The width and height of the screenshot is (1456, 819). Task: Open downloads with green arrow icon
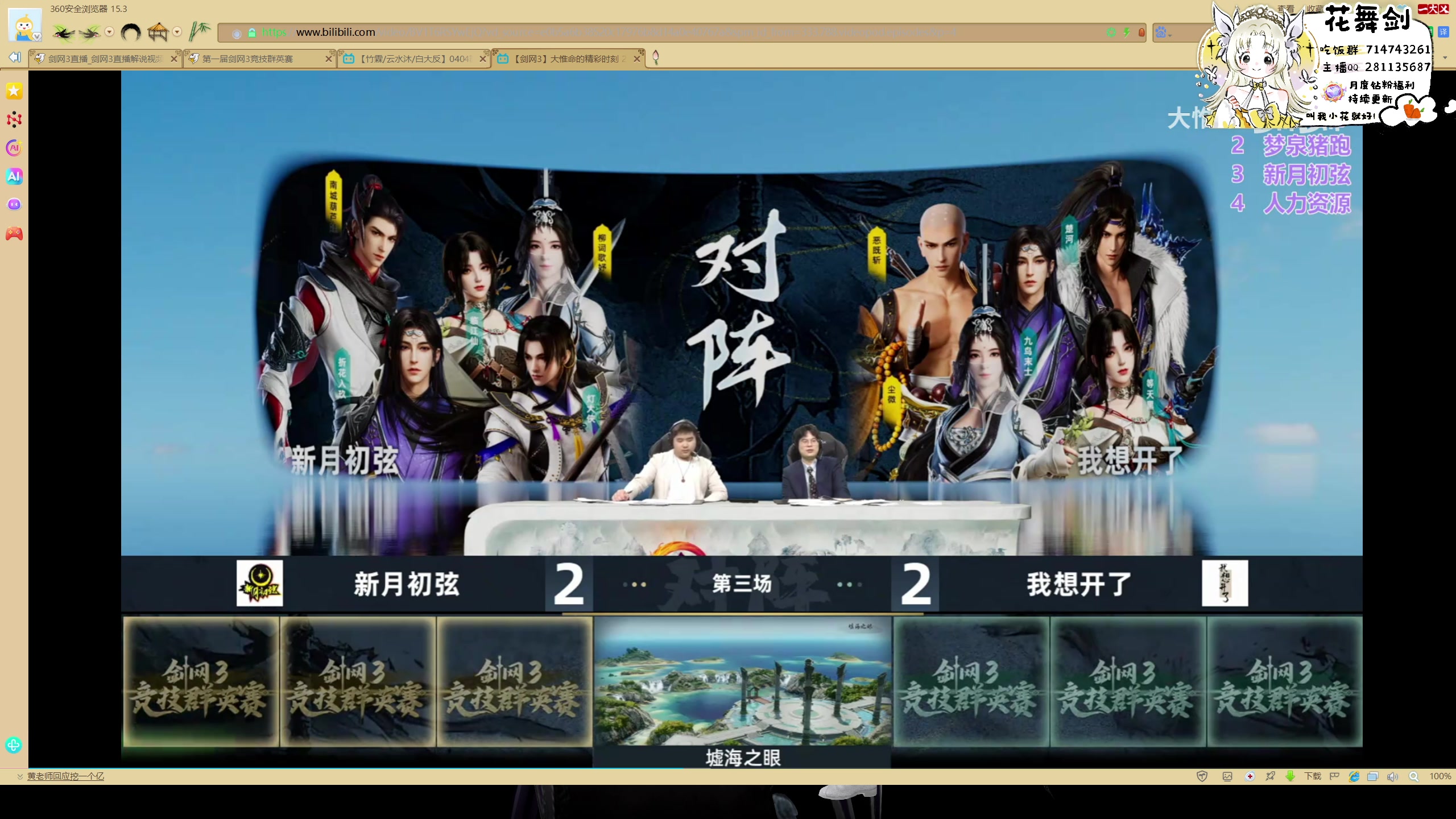point(1290,776)
